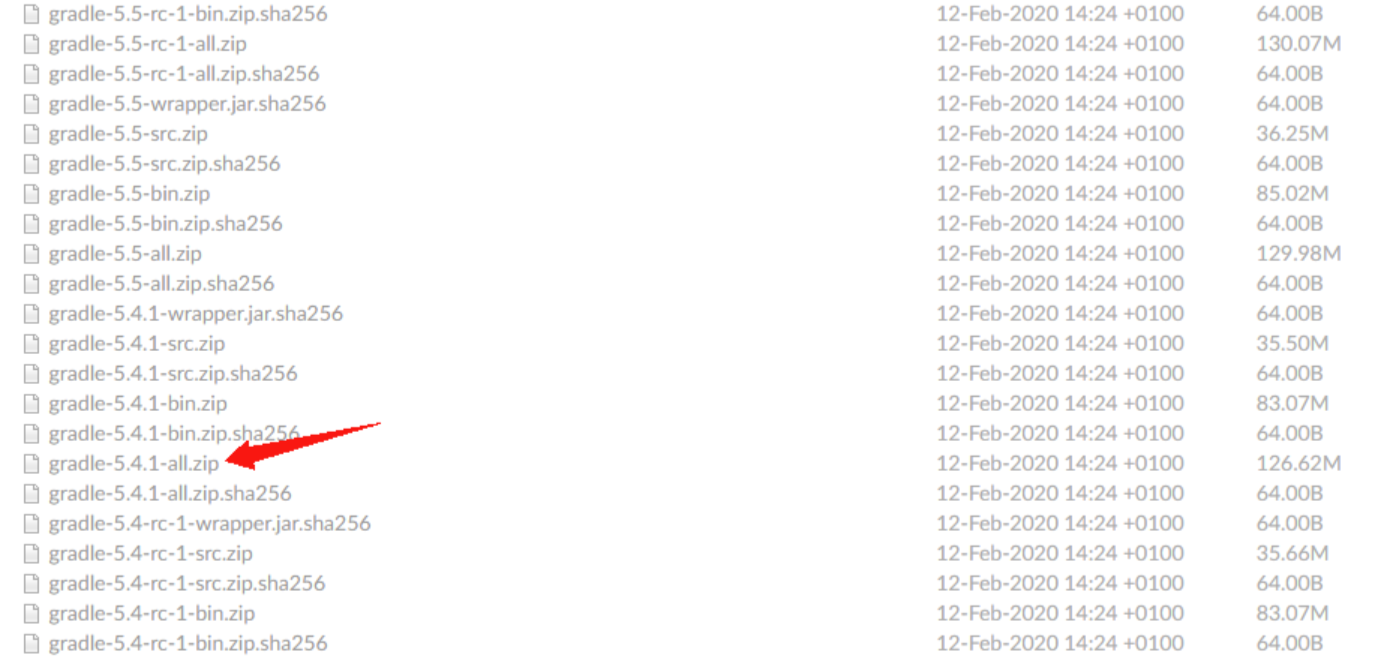This screenshot has width=1376, height=661.
Task: Open the gradle-5.5-all.zip link
Action: [125, 254]
